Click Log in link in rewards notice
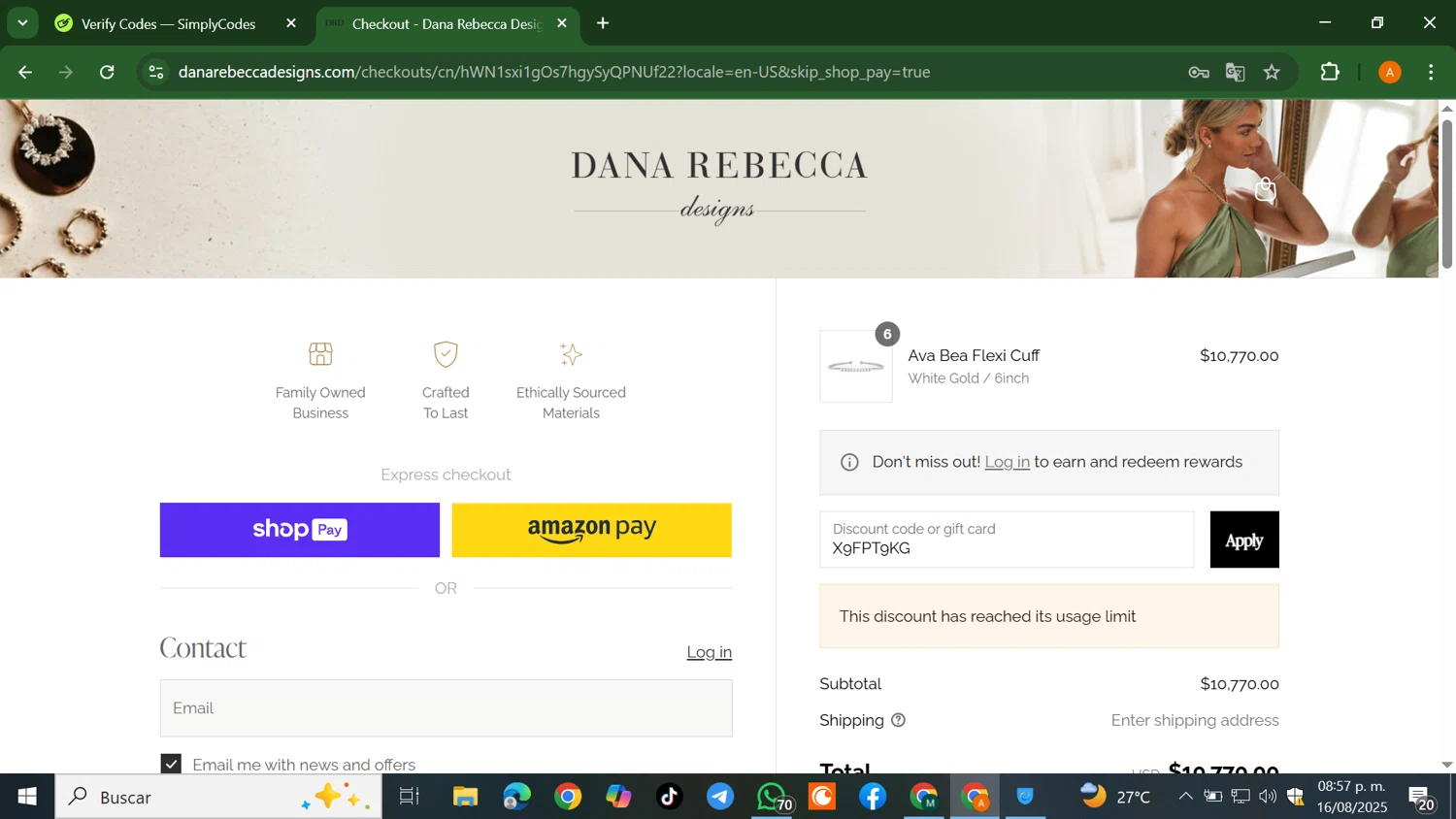The height and width of the screenshot is (819, 1456). click(1007, 462)
